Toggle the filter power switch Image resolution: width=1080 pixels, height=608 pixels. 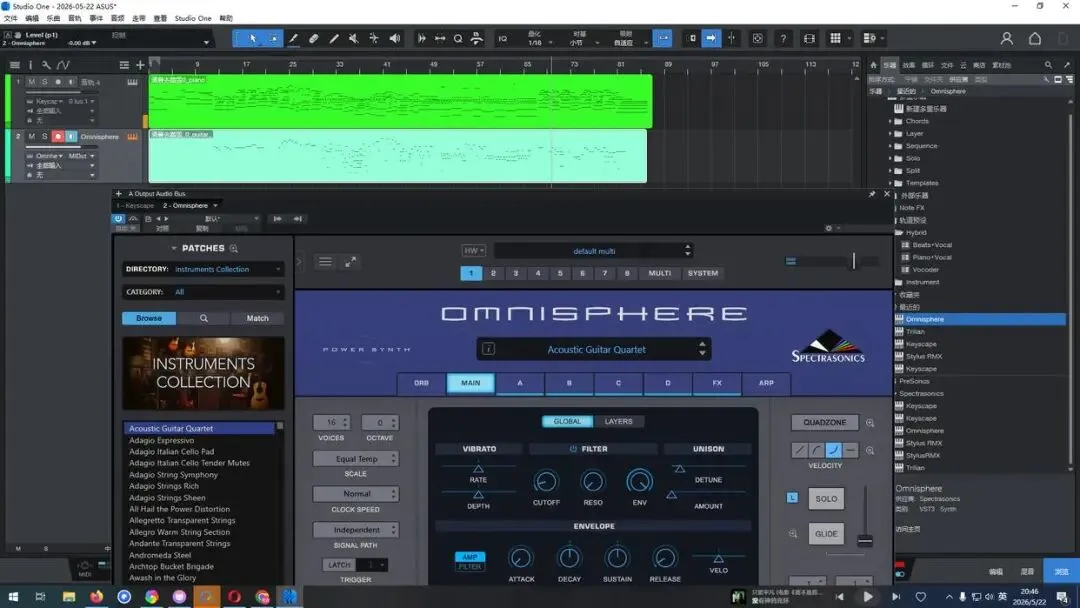click(x=573, y=449)
